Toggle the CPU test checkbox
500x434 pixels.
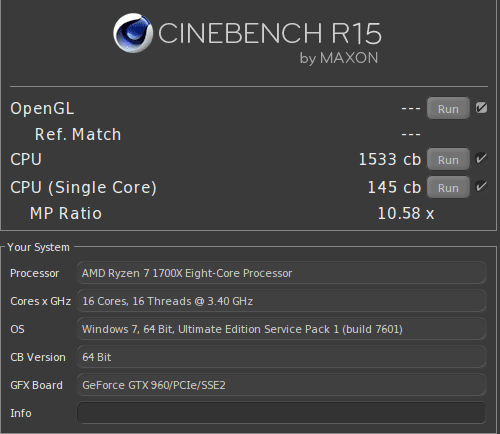click(481, 159)
